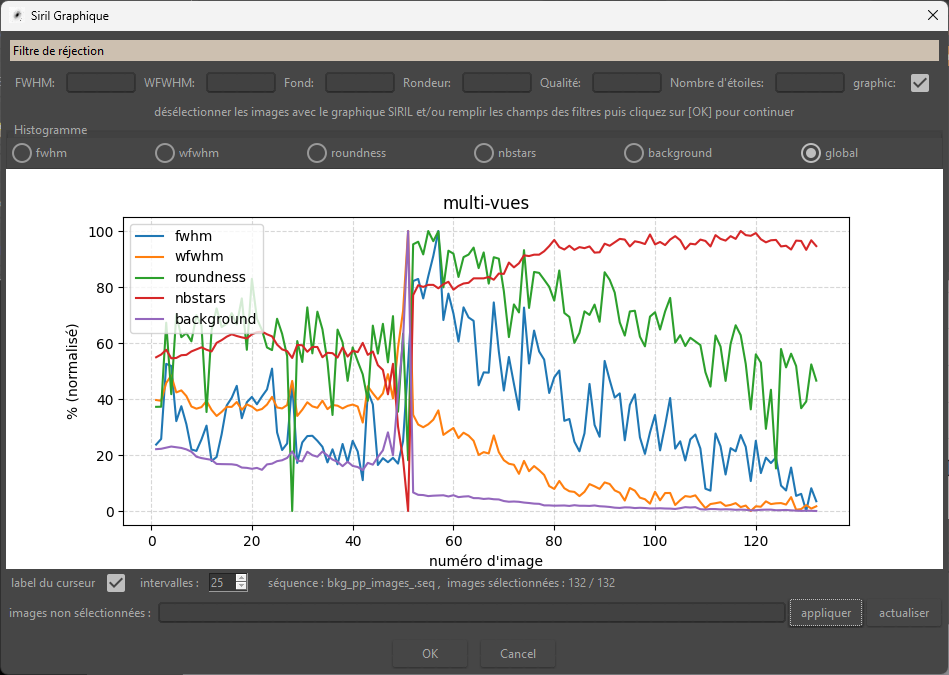This screenshot has width=949, height=675.
Task: Click the FWHM filter input field
Action: (x=100, y=82)
